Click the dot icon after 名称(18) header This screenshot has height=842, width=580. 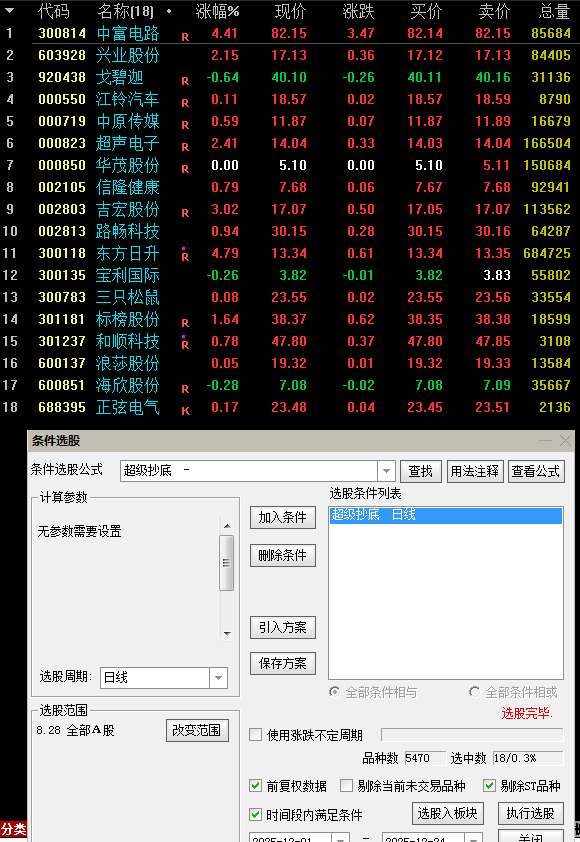click(169, 11)
